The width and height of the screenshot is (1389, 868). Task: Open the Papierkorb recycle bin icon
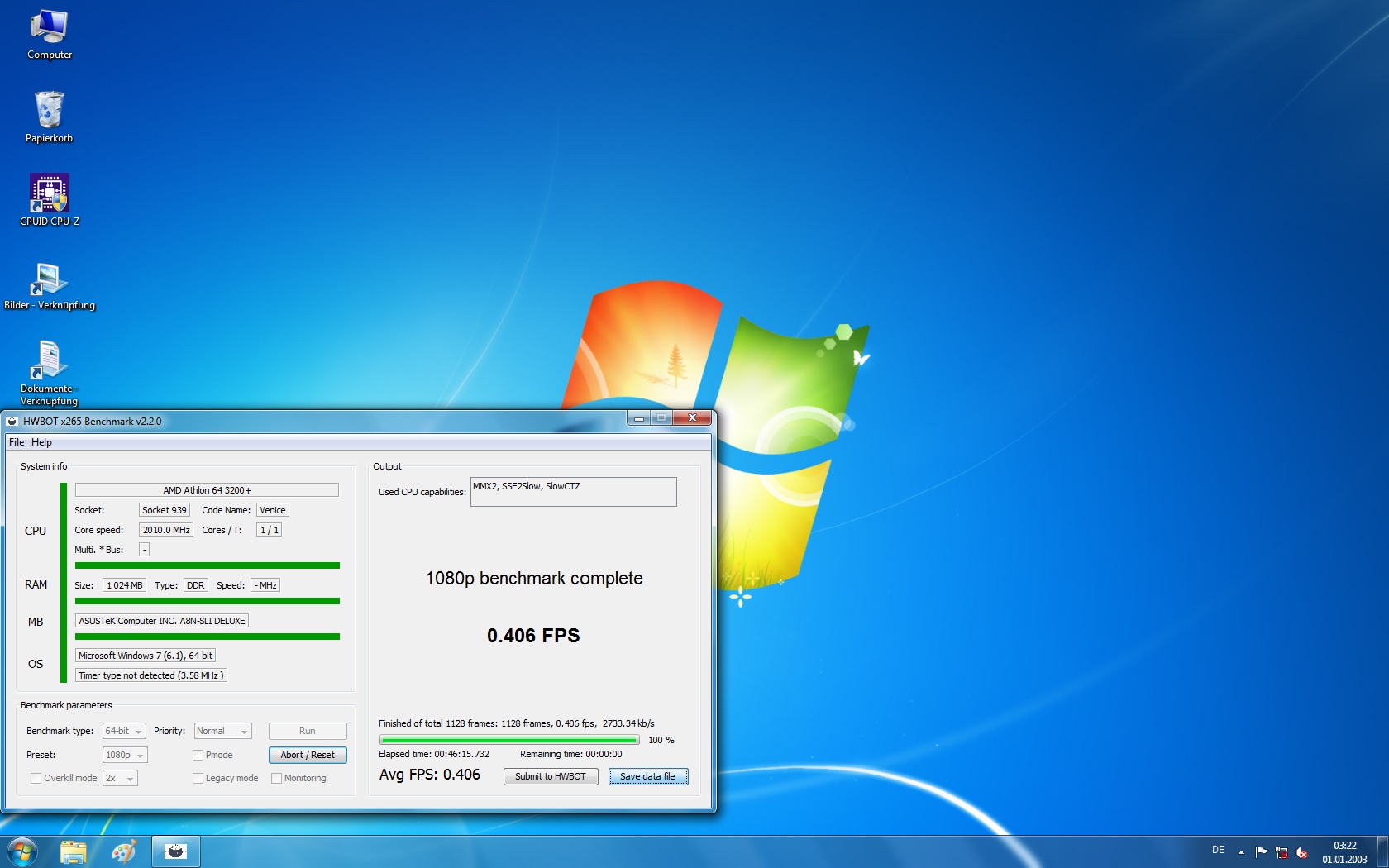point(50,117)
